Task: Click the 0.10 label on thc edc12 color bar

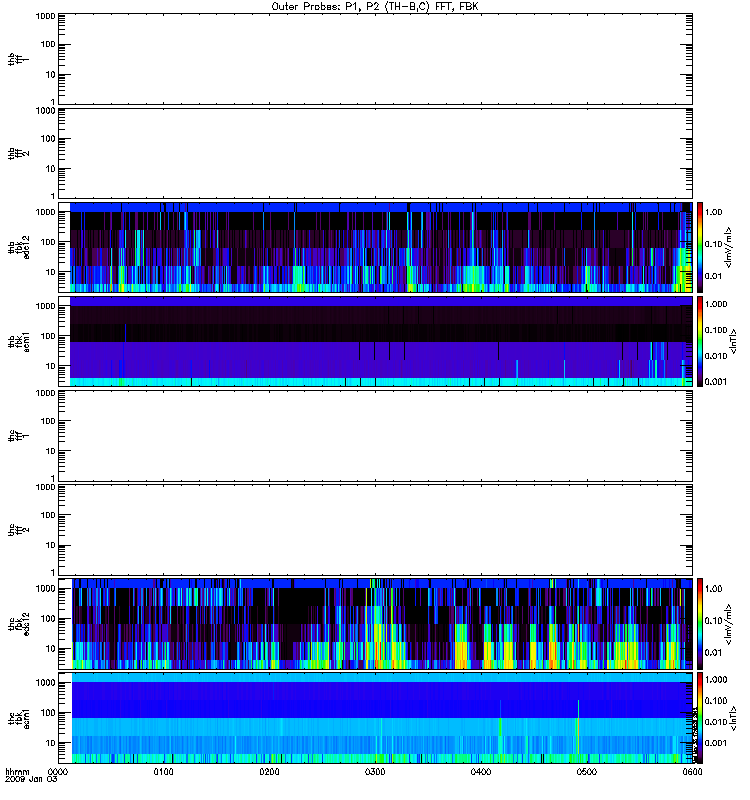Action: pyautogui.click(x=713, y=620)
